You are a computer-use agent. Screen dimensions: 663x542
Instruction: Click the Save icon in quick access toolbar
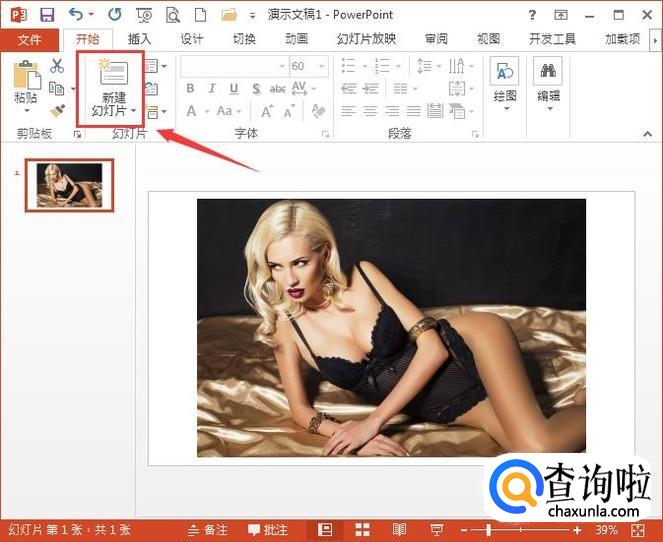click(46, 15)
